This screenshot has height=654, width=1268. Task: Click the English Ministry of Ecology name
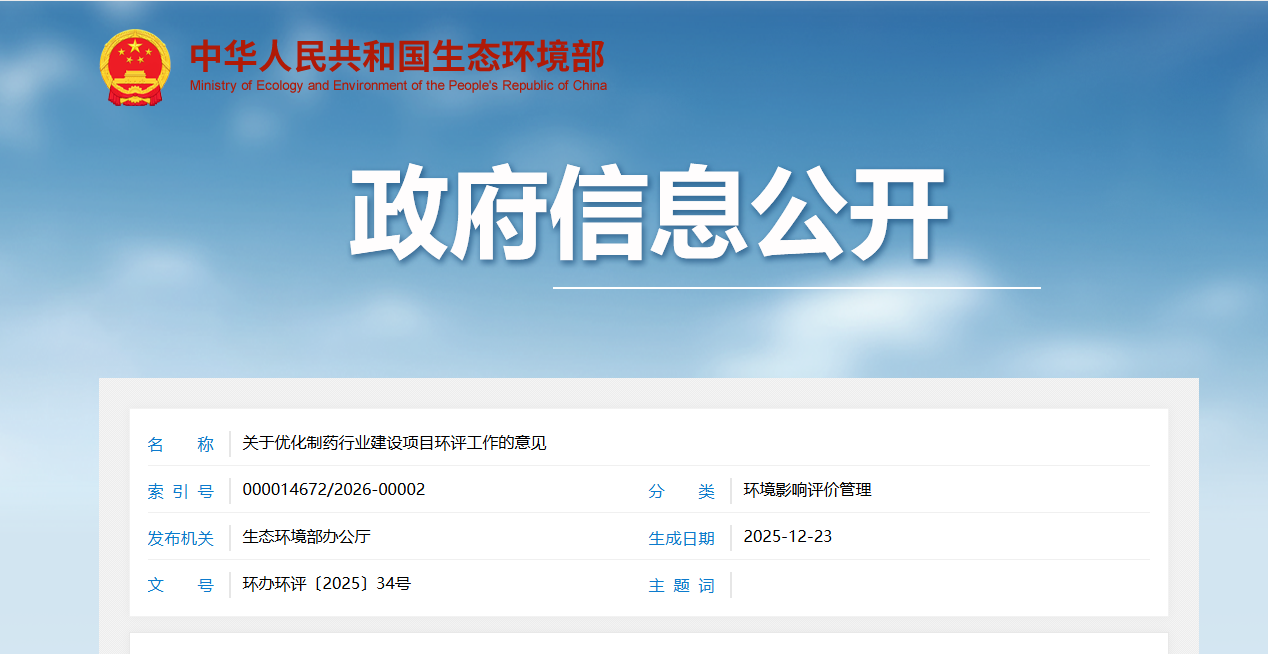coord(398,86)
